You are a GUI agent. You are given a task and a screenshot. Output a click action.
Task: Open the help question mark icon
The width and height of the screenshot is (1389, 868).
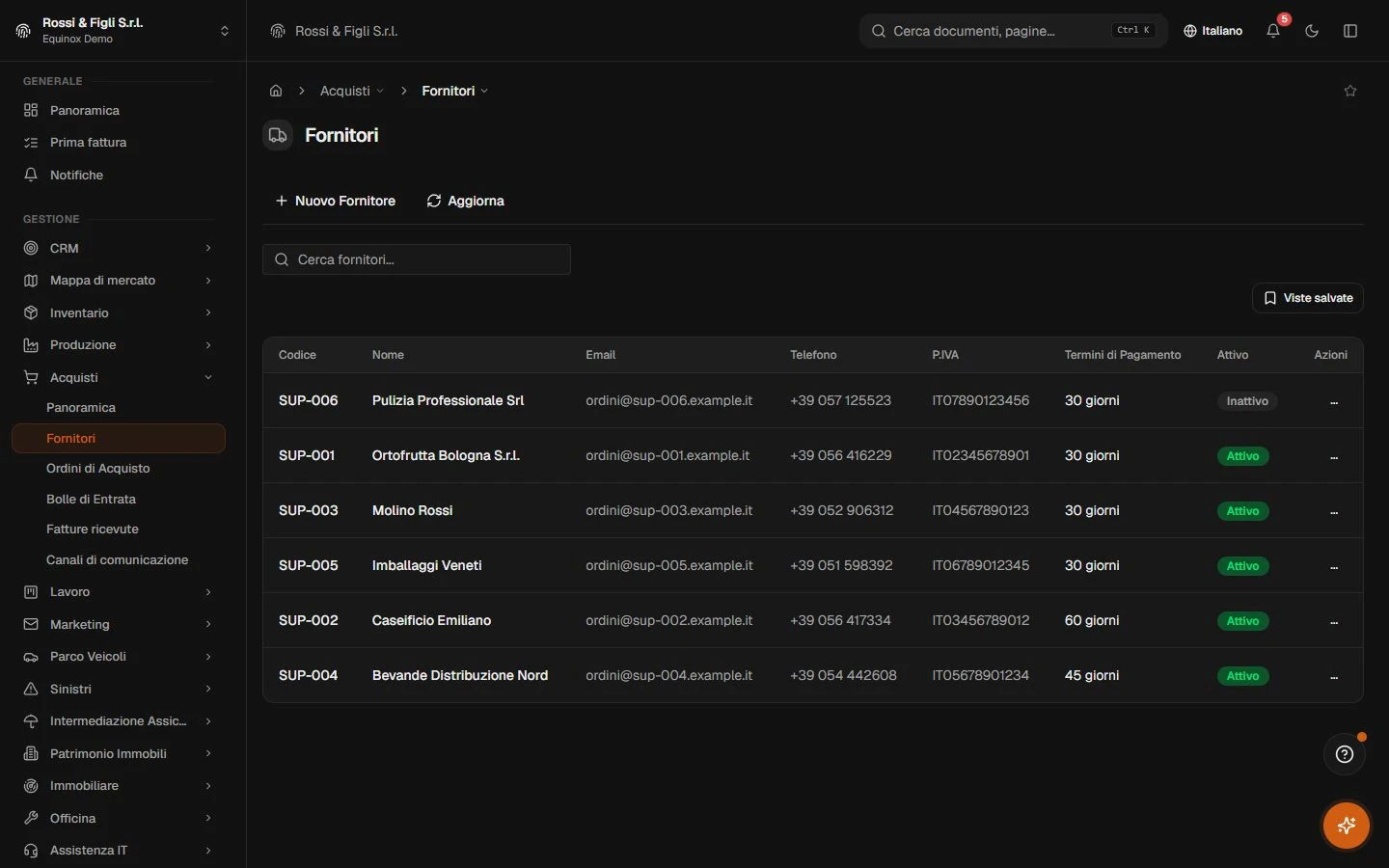(1345, 754)
